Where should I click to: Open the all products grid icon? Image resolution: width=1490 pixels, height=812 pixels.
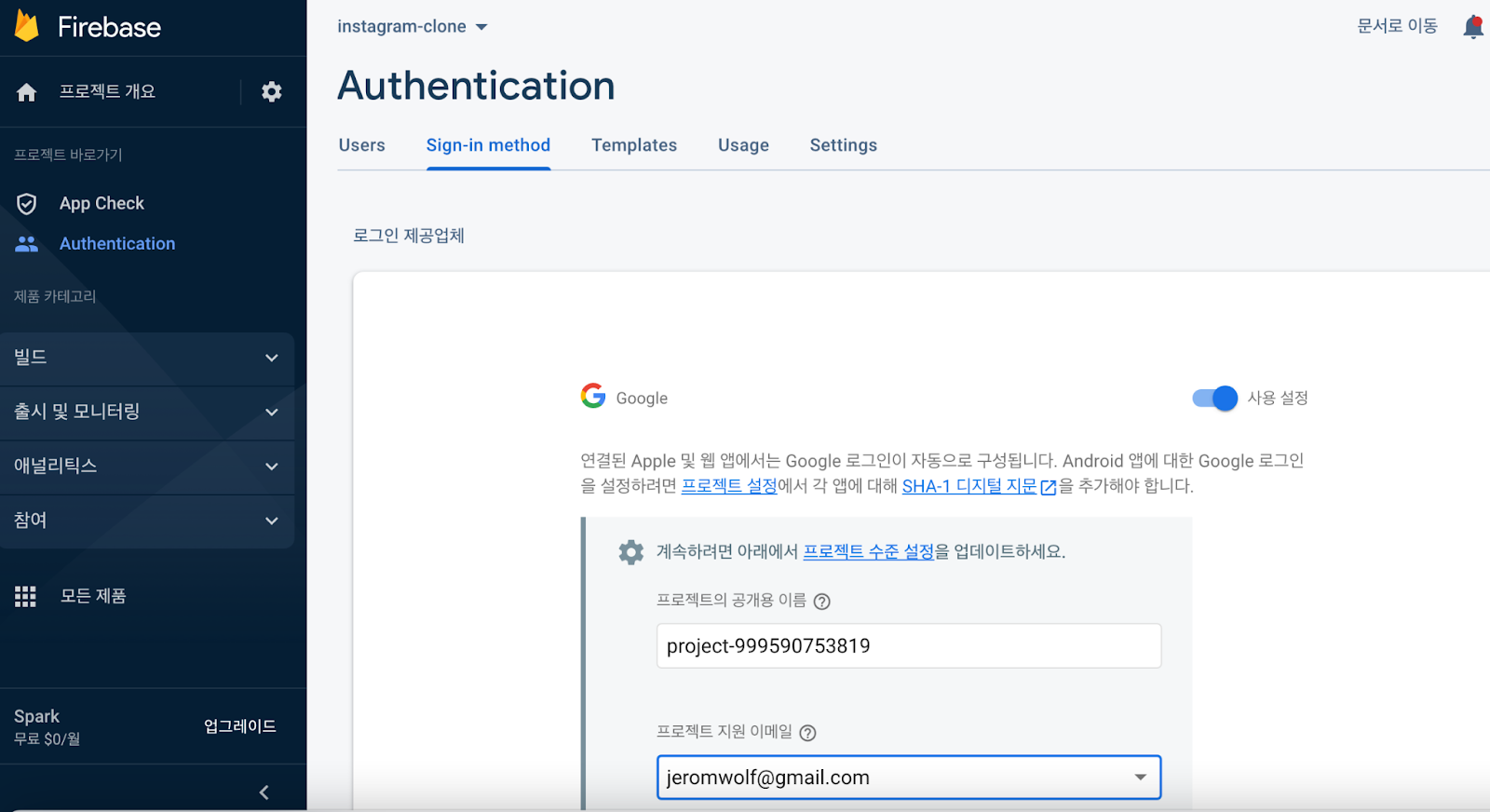pos(26,597)
